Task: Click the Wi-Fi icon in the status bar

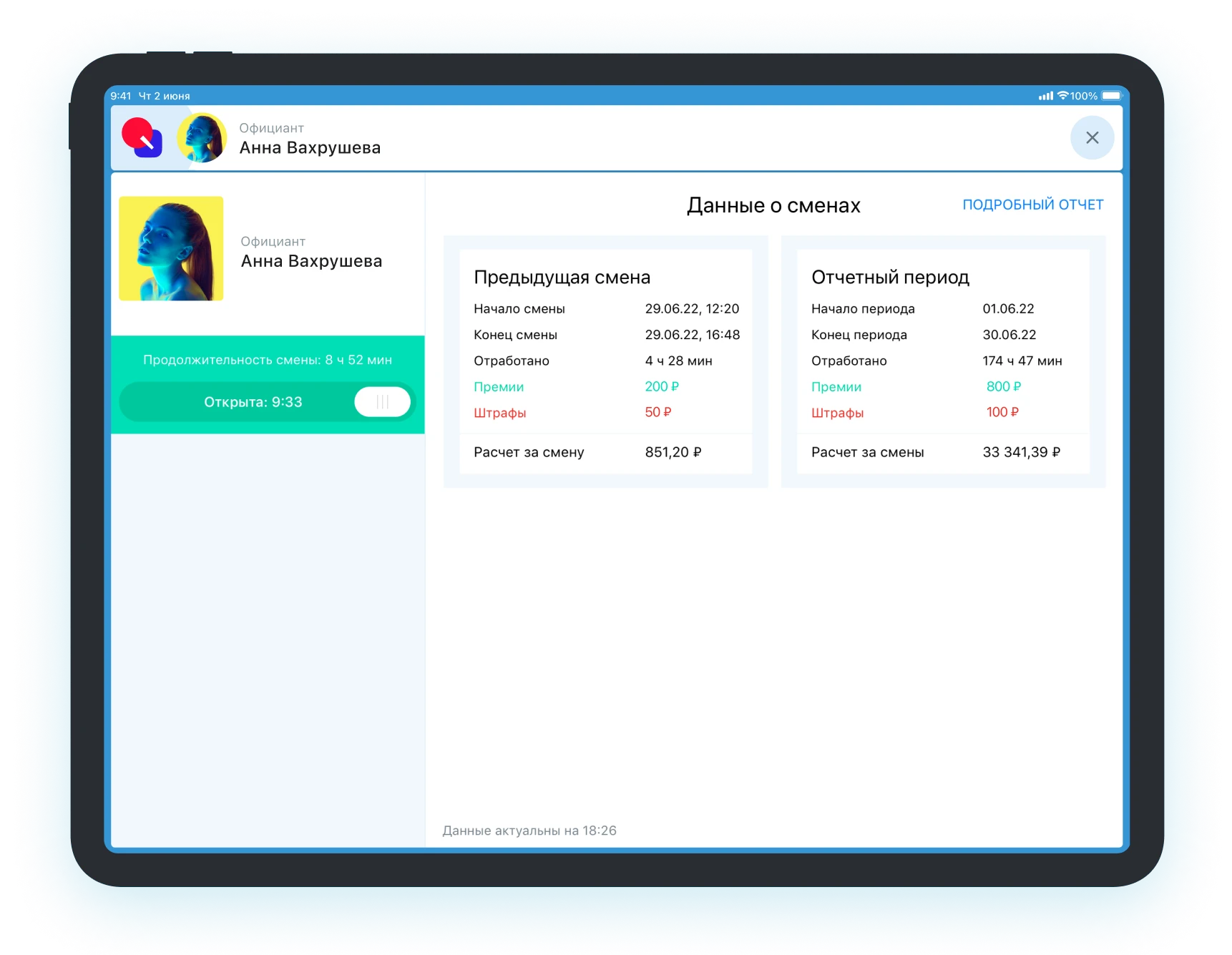Action: [1064, 94]
